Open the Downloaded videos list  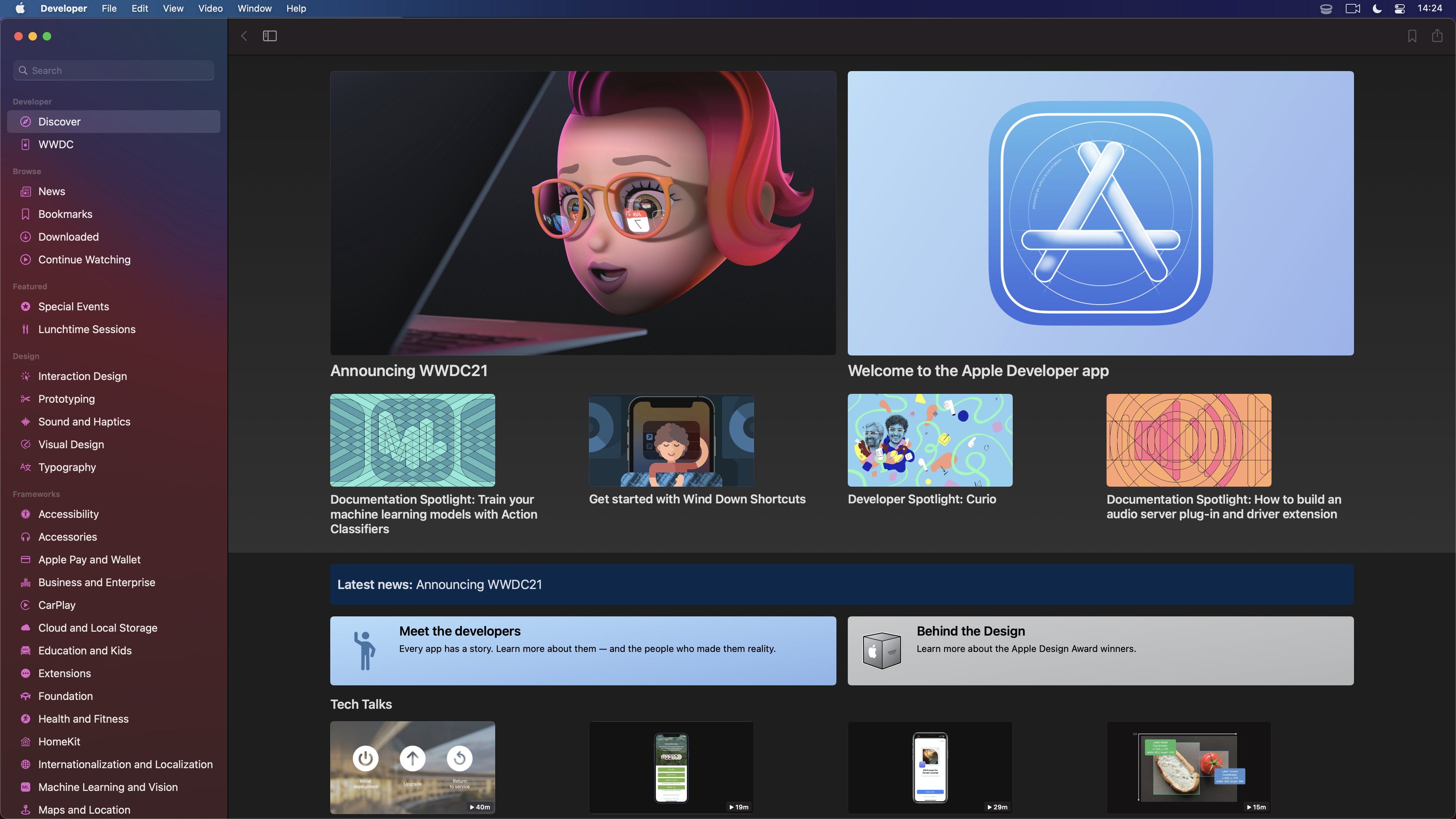point(68,237)
